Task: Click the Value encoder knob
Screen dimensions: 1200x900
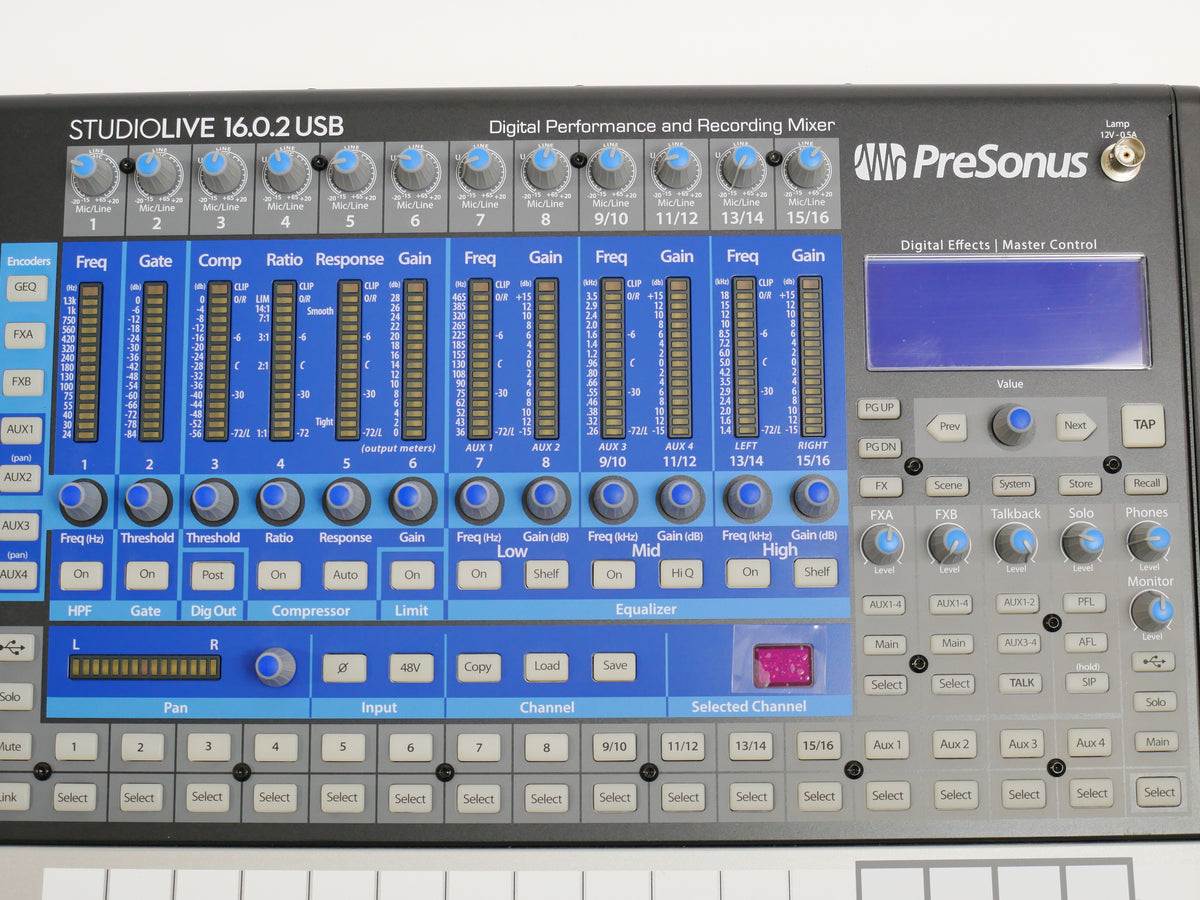Action: (x=1013, y=424)
